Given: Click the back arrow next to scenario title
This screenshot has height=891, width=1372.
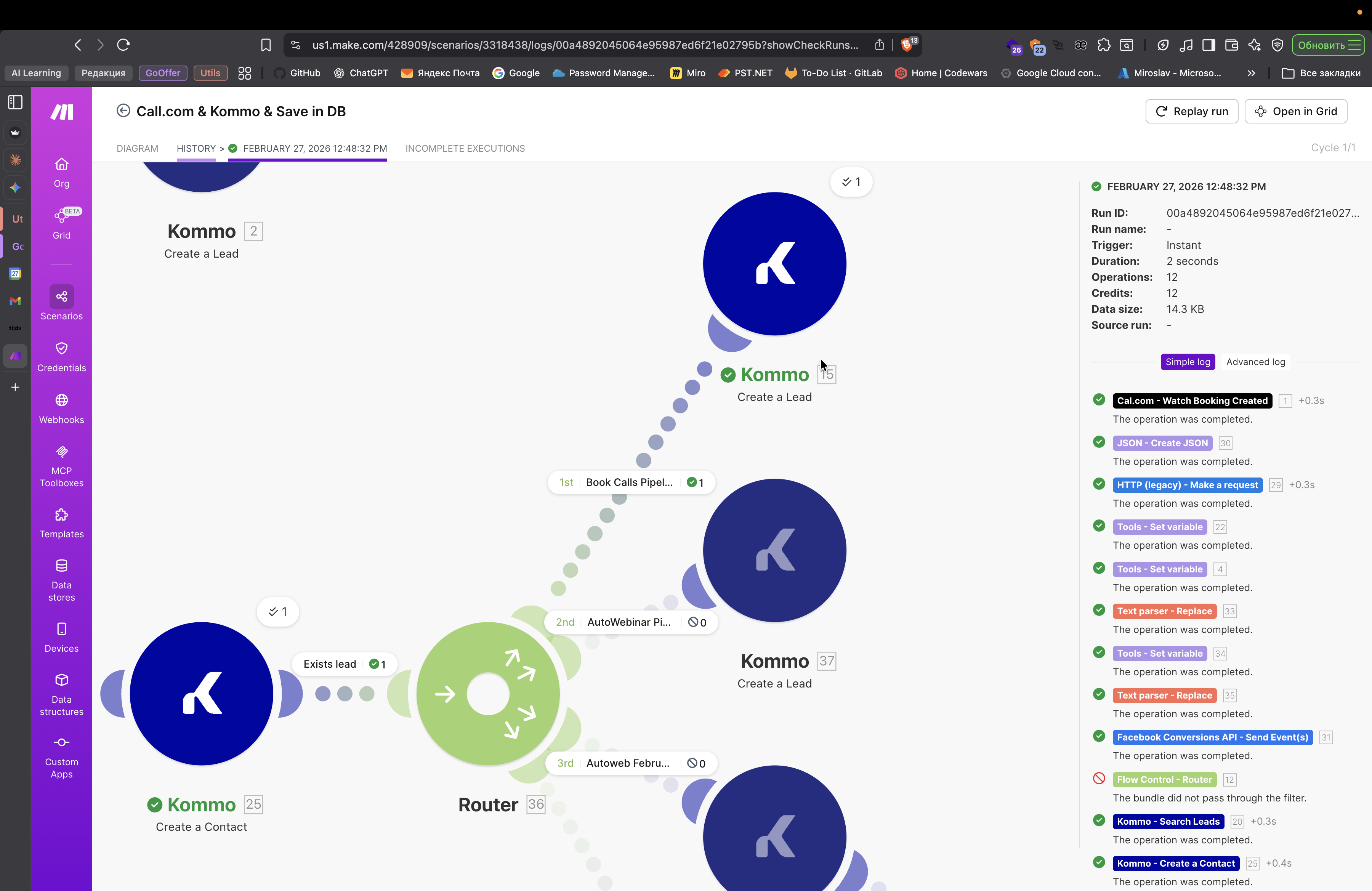Looking at the screenshot, I should tap(123, 111).
